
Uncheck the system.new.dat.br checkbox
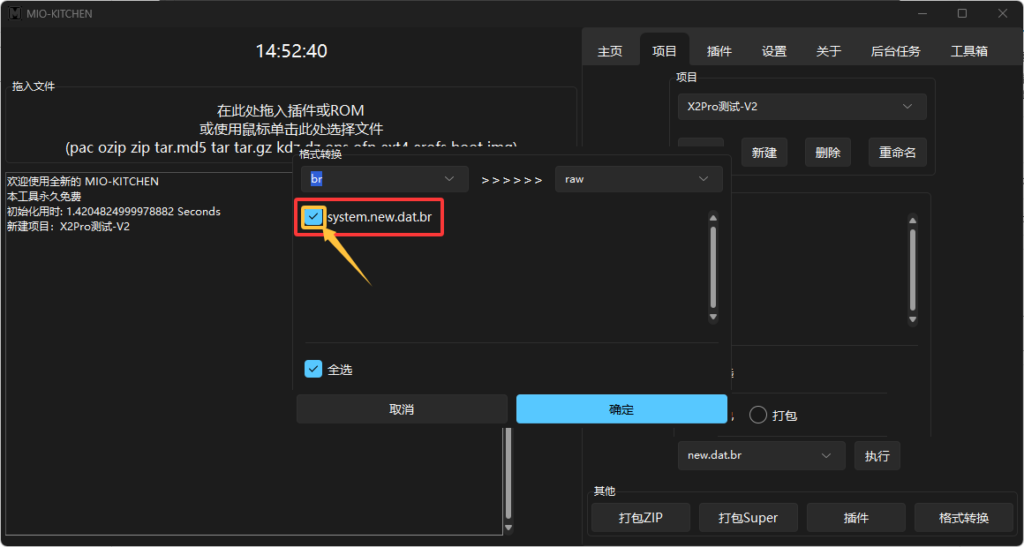pos(314,217)
